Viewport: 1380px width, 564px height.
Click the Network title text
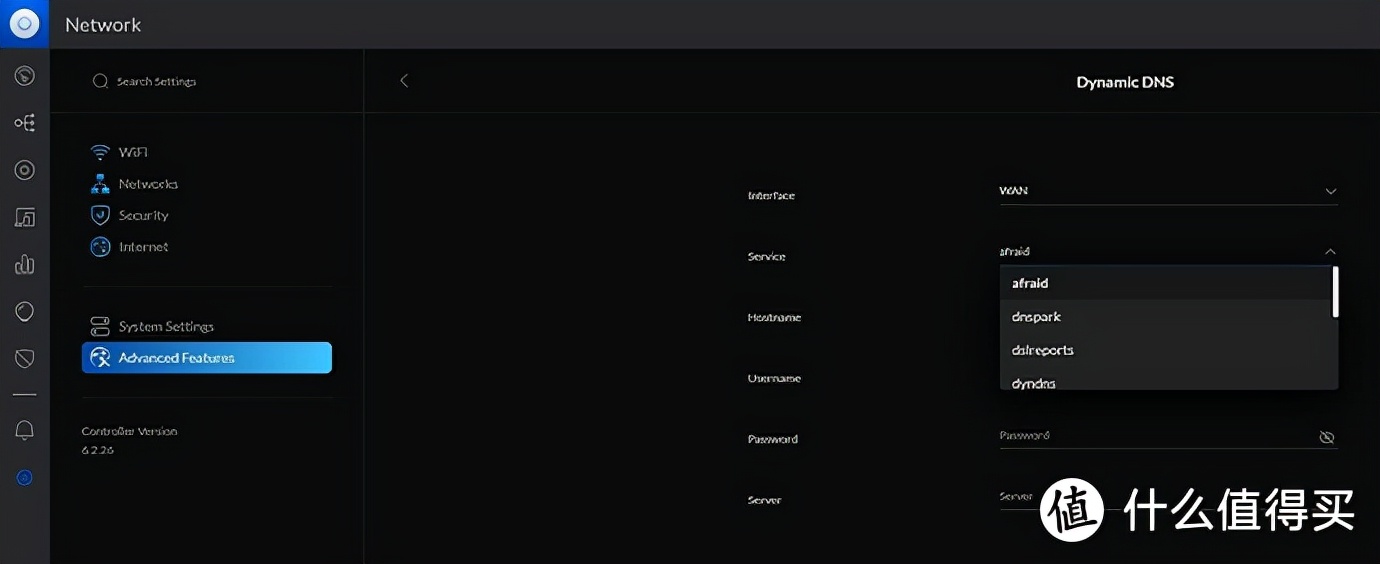point(103,25)
